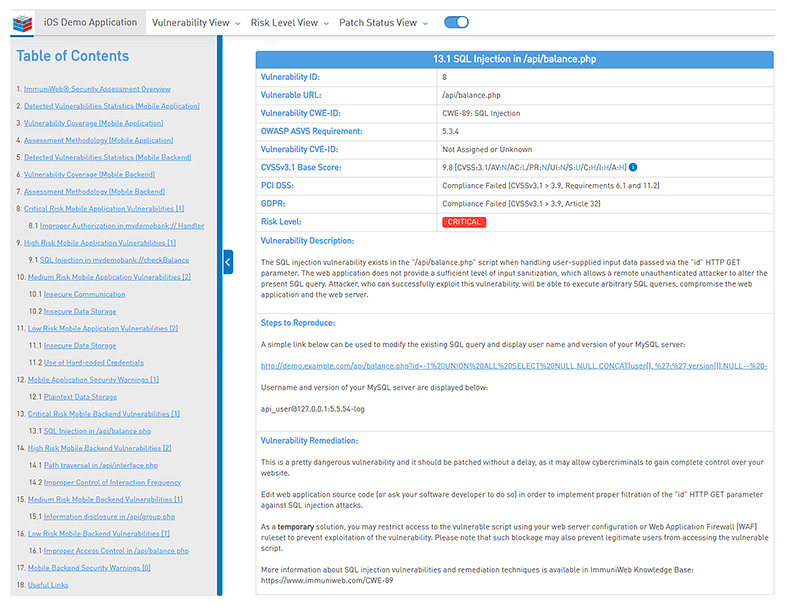Jump to Useful Links section
Screen dimensions: 785x607
48,584
